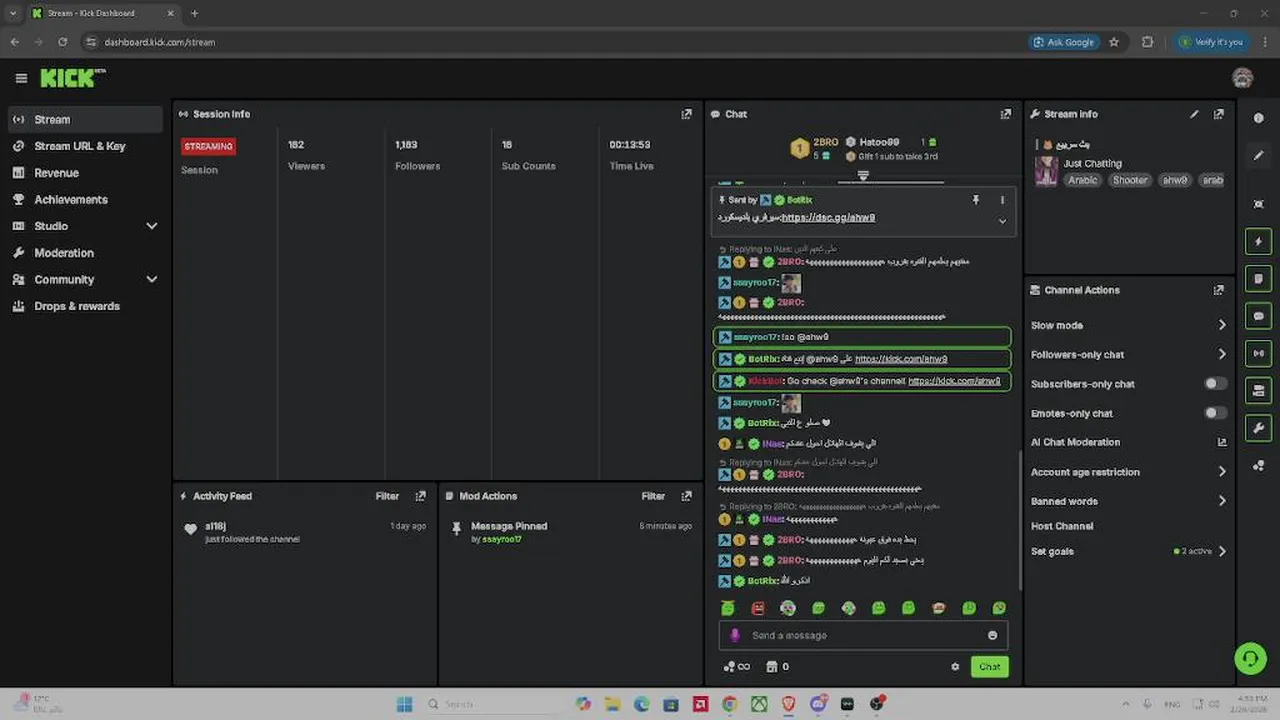The width and height of the screenshot is (1280, 720).
Task: Click the purple microphone icon in message box
Action: 735,635
